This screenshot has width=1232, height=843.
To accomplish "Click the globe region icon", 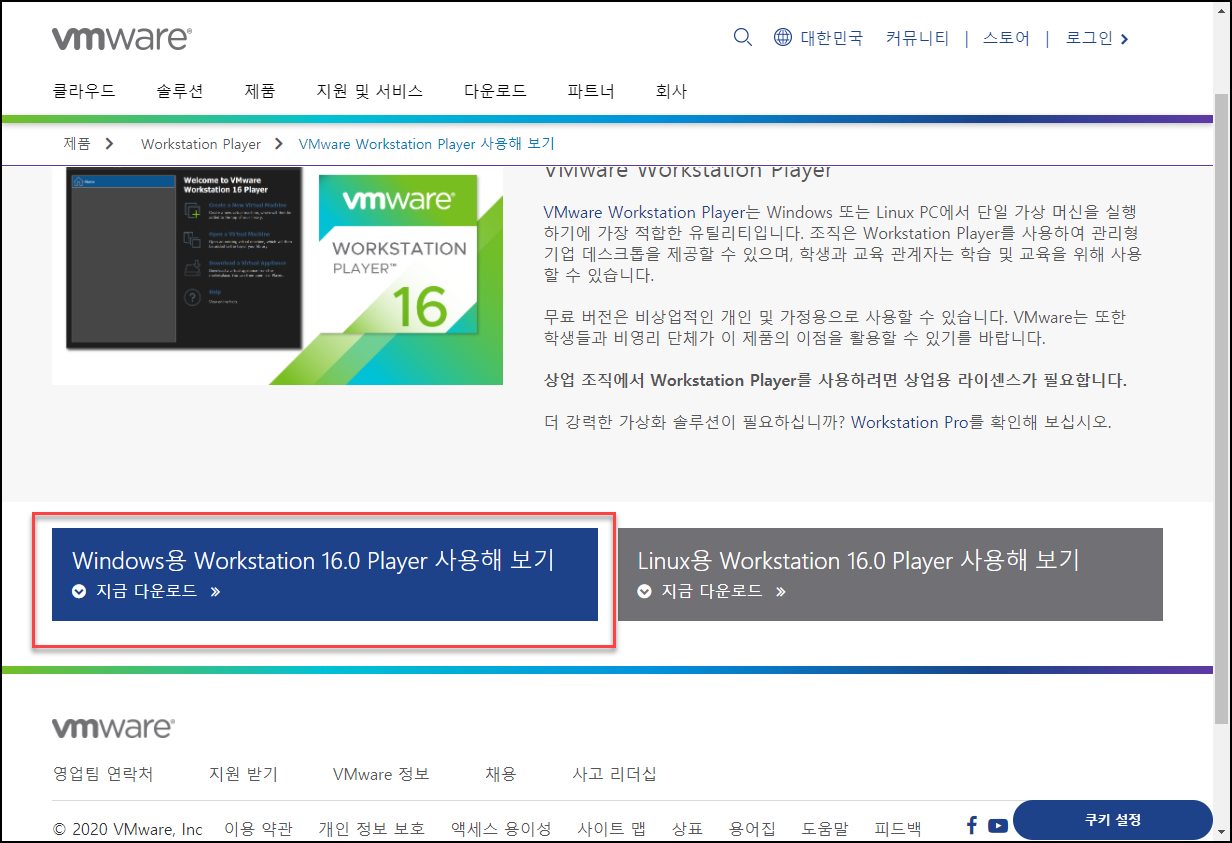I will pos(784,38).
